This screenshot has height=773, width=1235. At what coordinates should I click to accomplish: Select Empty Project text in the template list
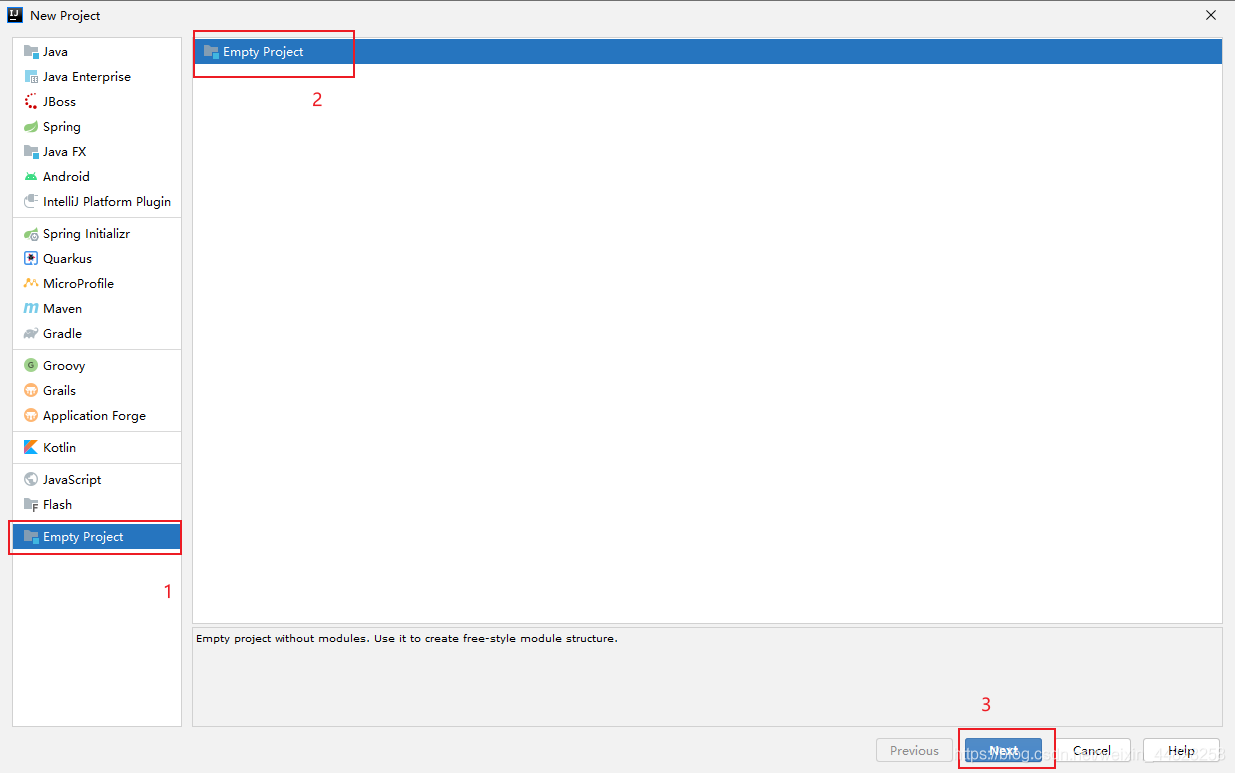(x=263, y=51)
